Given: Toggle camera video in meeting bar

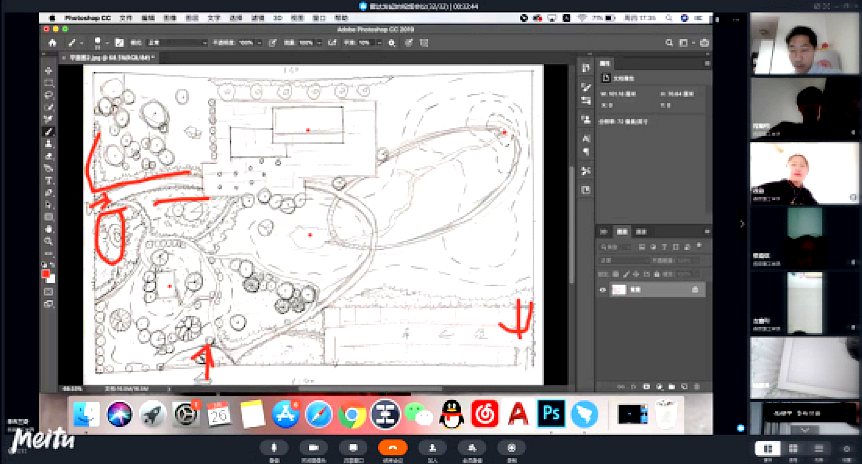Looking at the screenshot, I should pos(312,448).
